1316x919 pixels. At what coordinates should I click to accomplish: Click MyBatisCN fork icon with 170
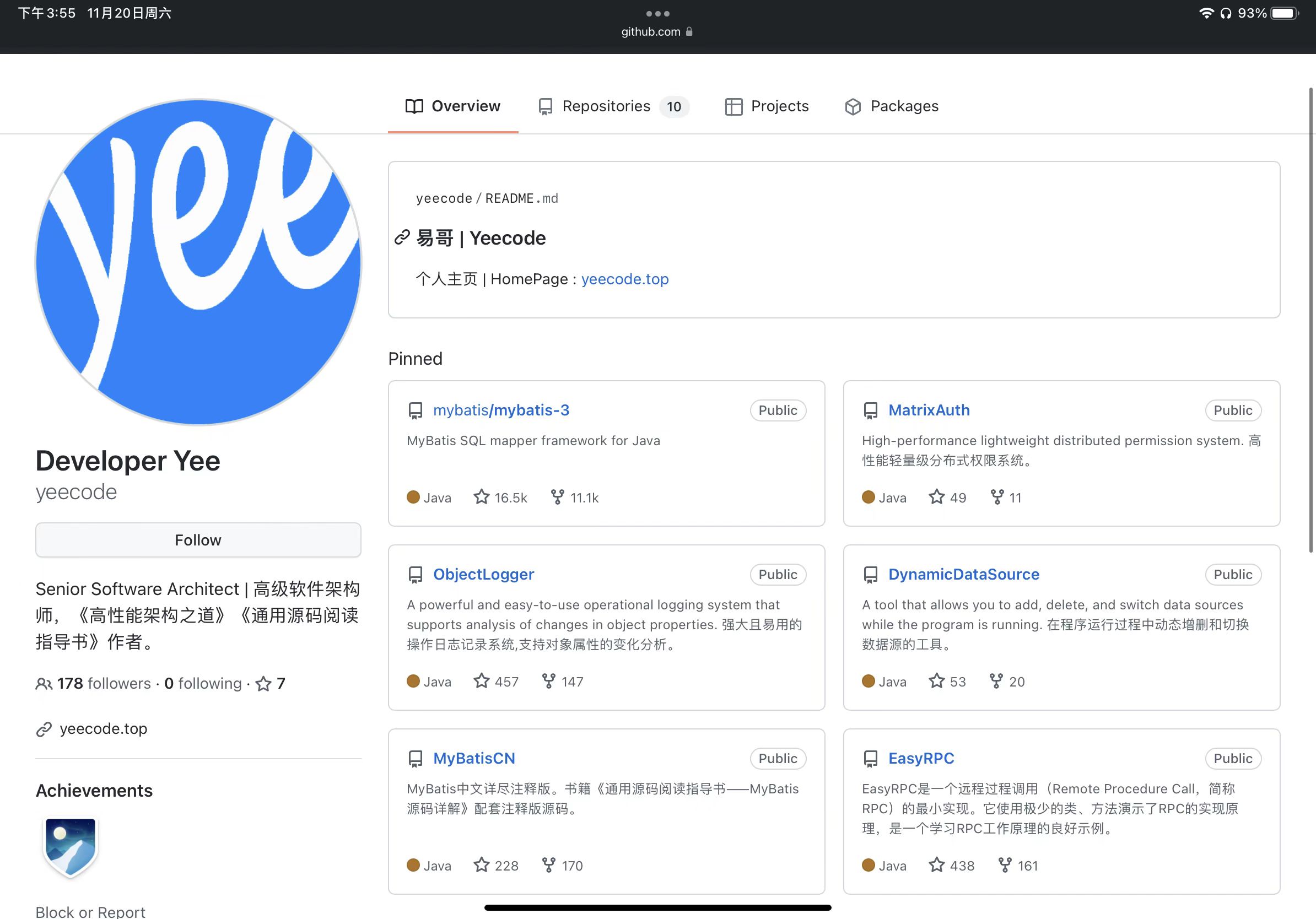(x=548, y=864)
